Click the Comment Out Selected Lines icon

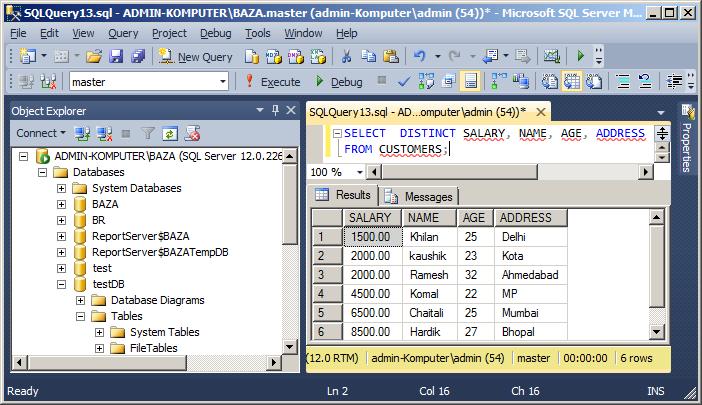[623, 82]
